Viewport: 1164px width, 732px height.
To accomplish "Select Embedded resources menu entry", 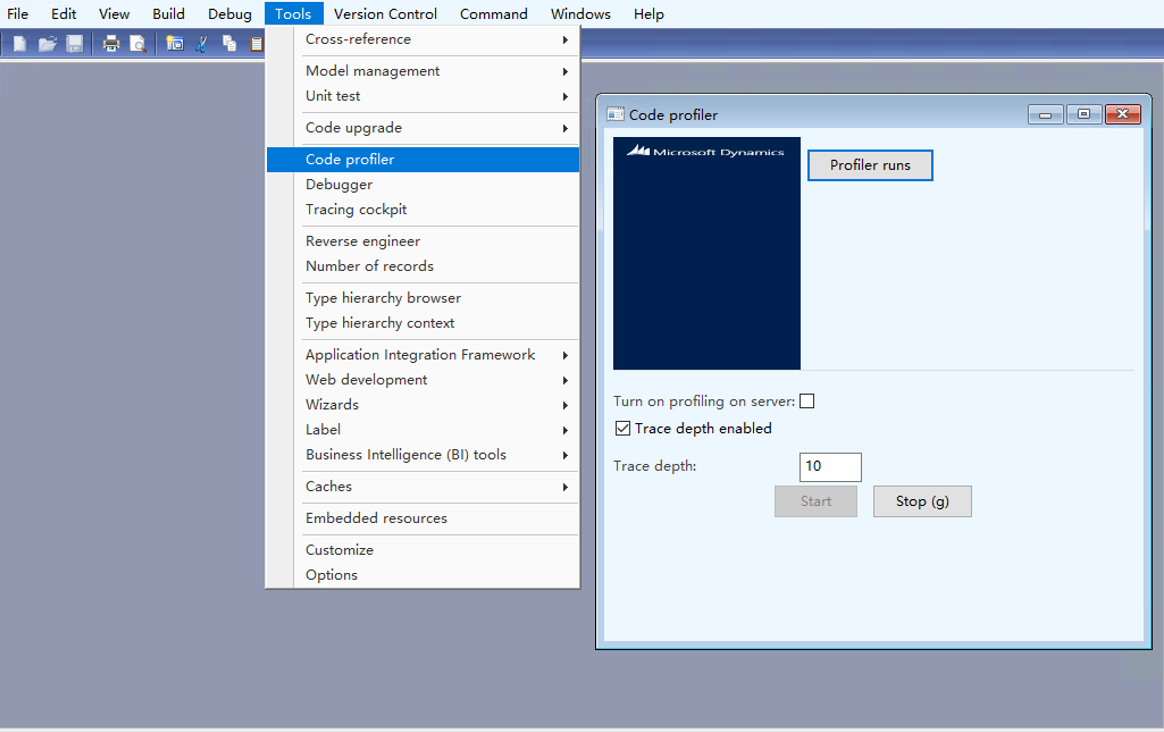I will pos(422,518).
